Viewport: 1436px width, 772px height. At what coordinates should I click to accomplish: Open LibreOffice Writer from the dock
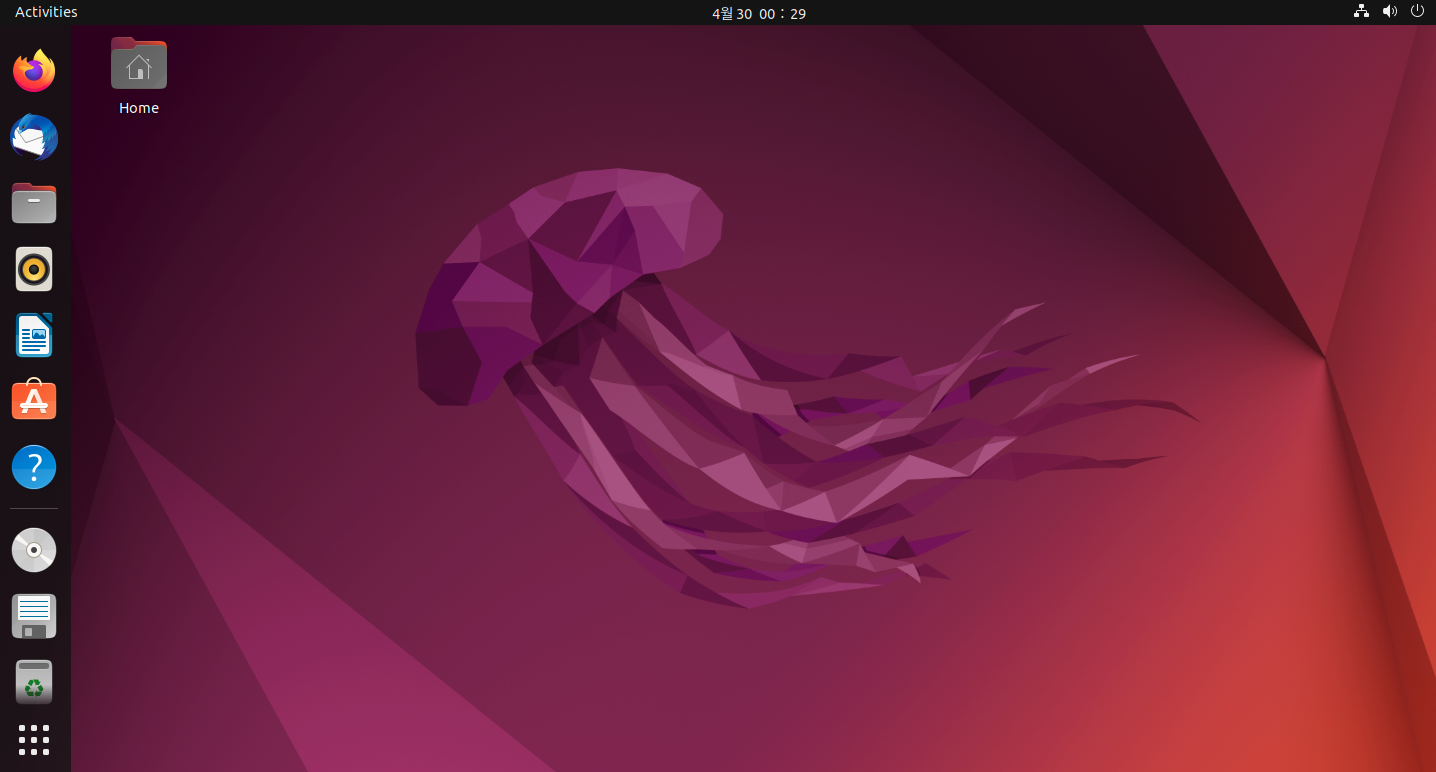pyautogui.click(x=34, y=335)
